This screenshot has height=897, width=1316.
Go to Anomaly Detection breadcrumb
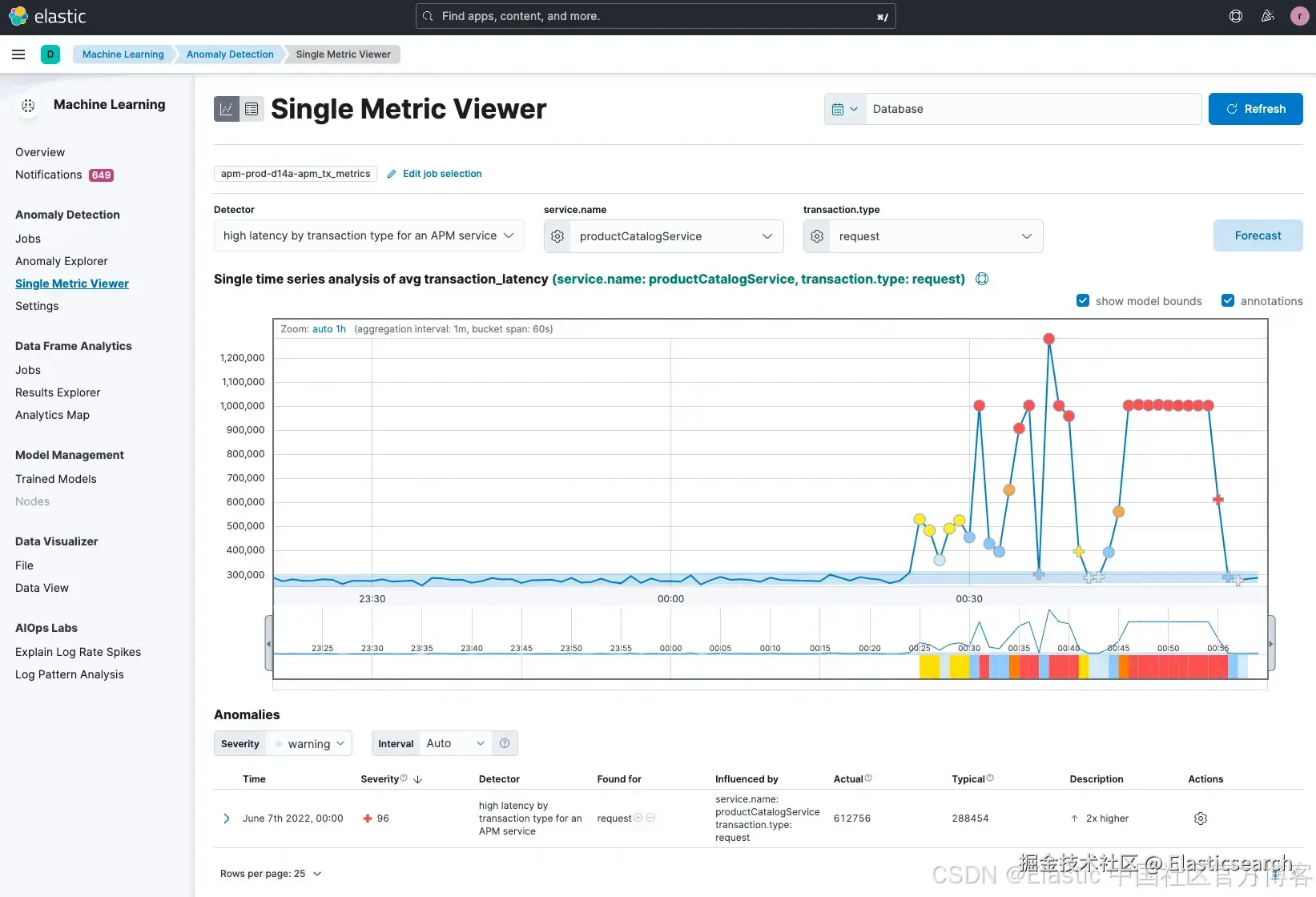click(x=230, y=54)
